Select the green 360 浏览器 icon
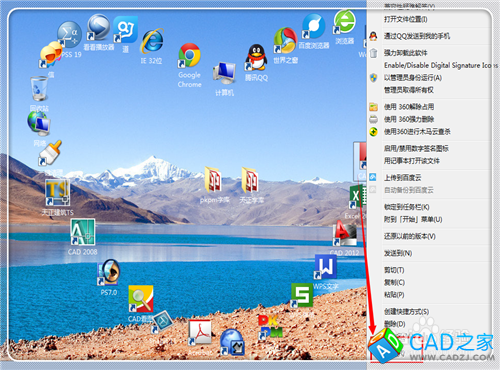The height and width of the screenshot is (370, 500). 344,22
